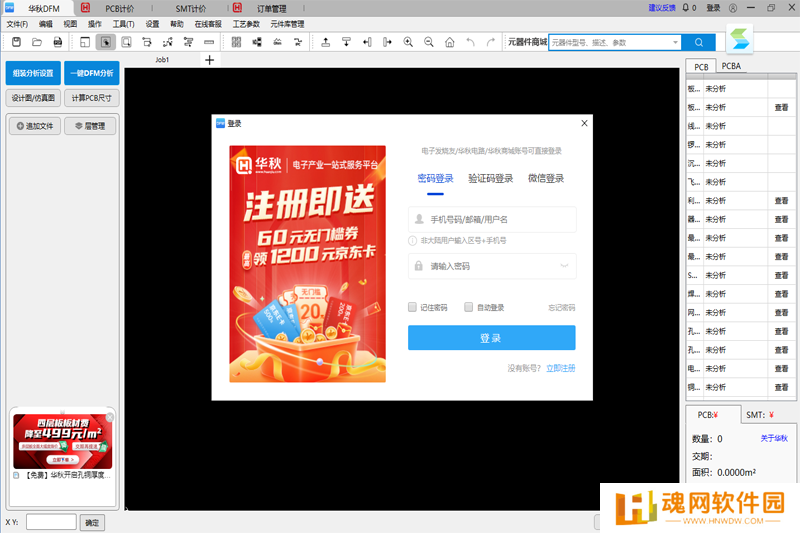The height and width of the screenshot is (533, 800).
Task: Click the blue 登录 button in dialog
Action: click(491, 338)
